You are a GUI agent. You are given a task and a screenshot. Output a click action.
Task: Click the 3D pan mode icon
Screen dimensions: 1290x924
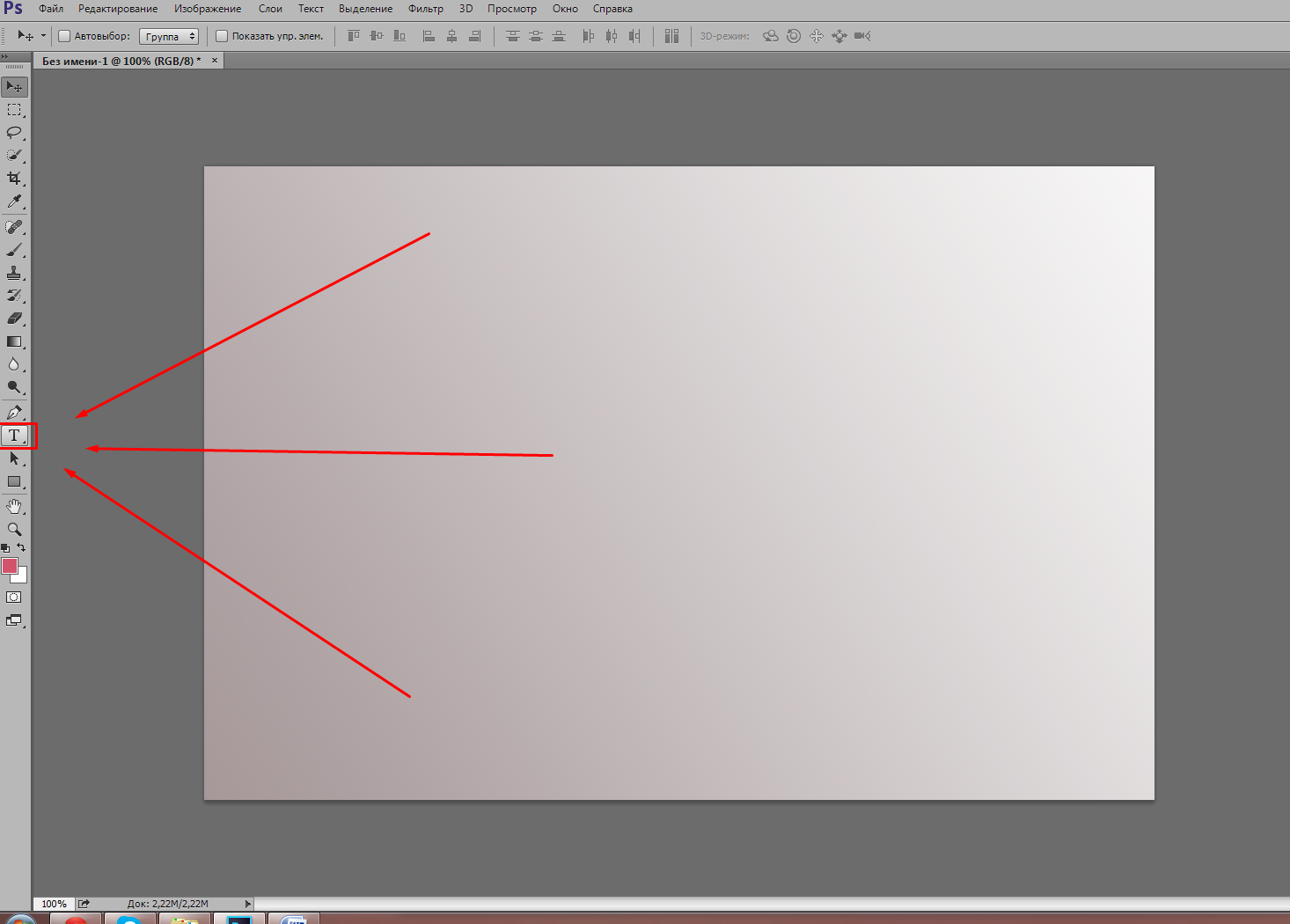817,36
